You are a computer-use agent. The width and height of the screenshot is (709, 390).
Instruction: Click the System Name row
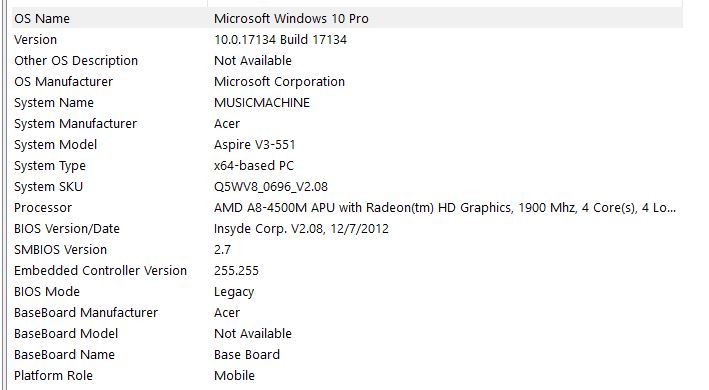(x=347, y=103)
